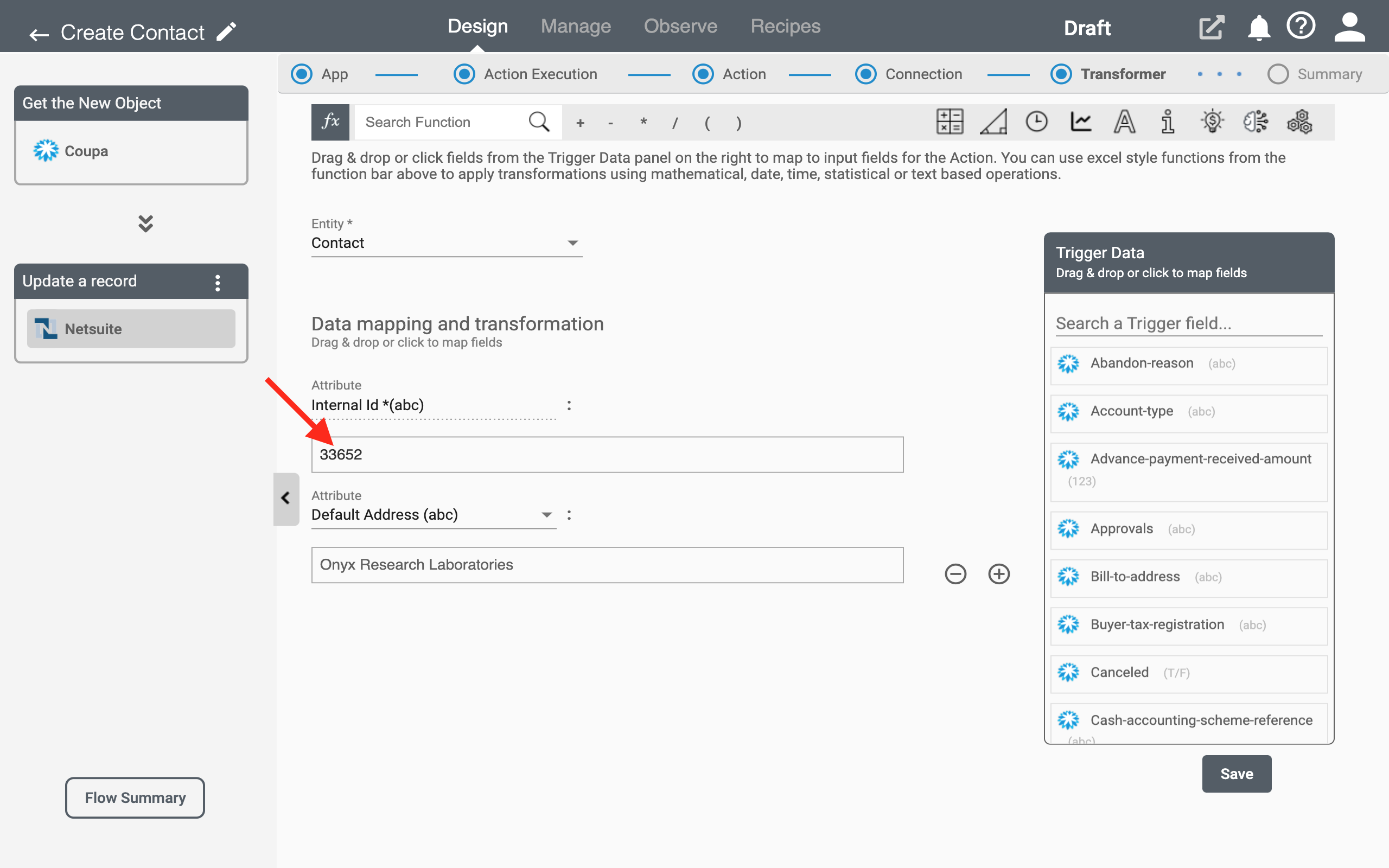Open the hexagon cluster functions icon
Image resolution: width=1389 pixels, height=868 pixels.
click(x=1299, y=122)
